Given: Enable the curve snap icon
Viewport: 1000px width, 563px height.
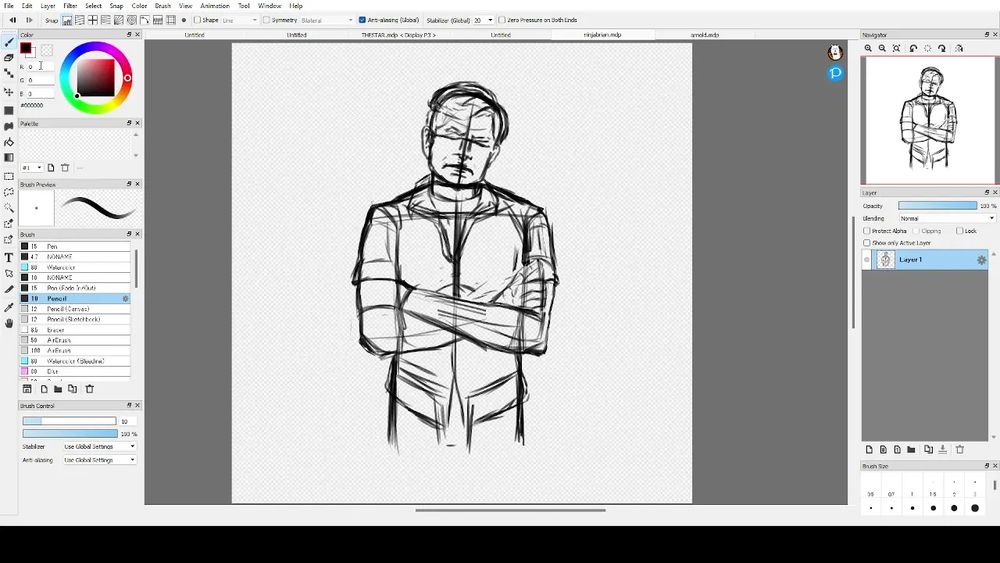Looking at the screenshot, I should [145, 20].
